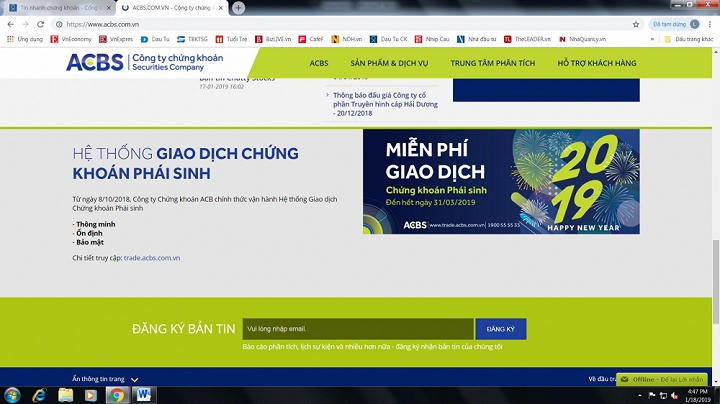Viewport: 720px width, 404px height.
Task: Reload the current page
Action: click(x=41, y=24)
